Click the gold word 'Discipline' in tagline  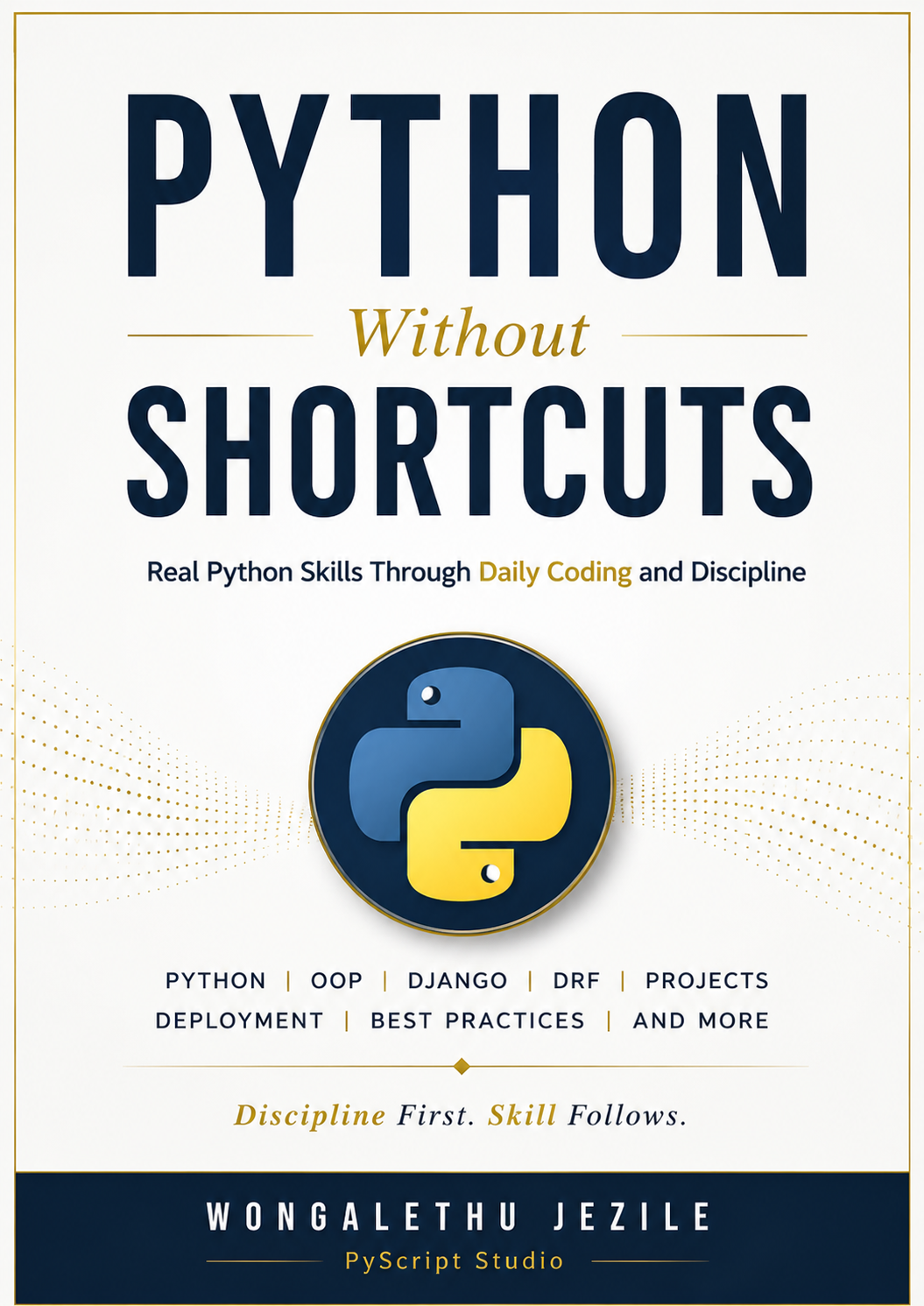tap(310, 1115)
